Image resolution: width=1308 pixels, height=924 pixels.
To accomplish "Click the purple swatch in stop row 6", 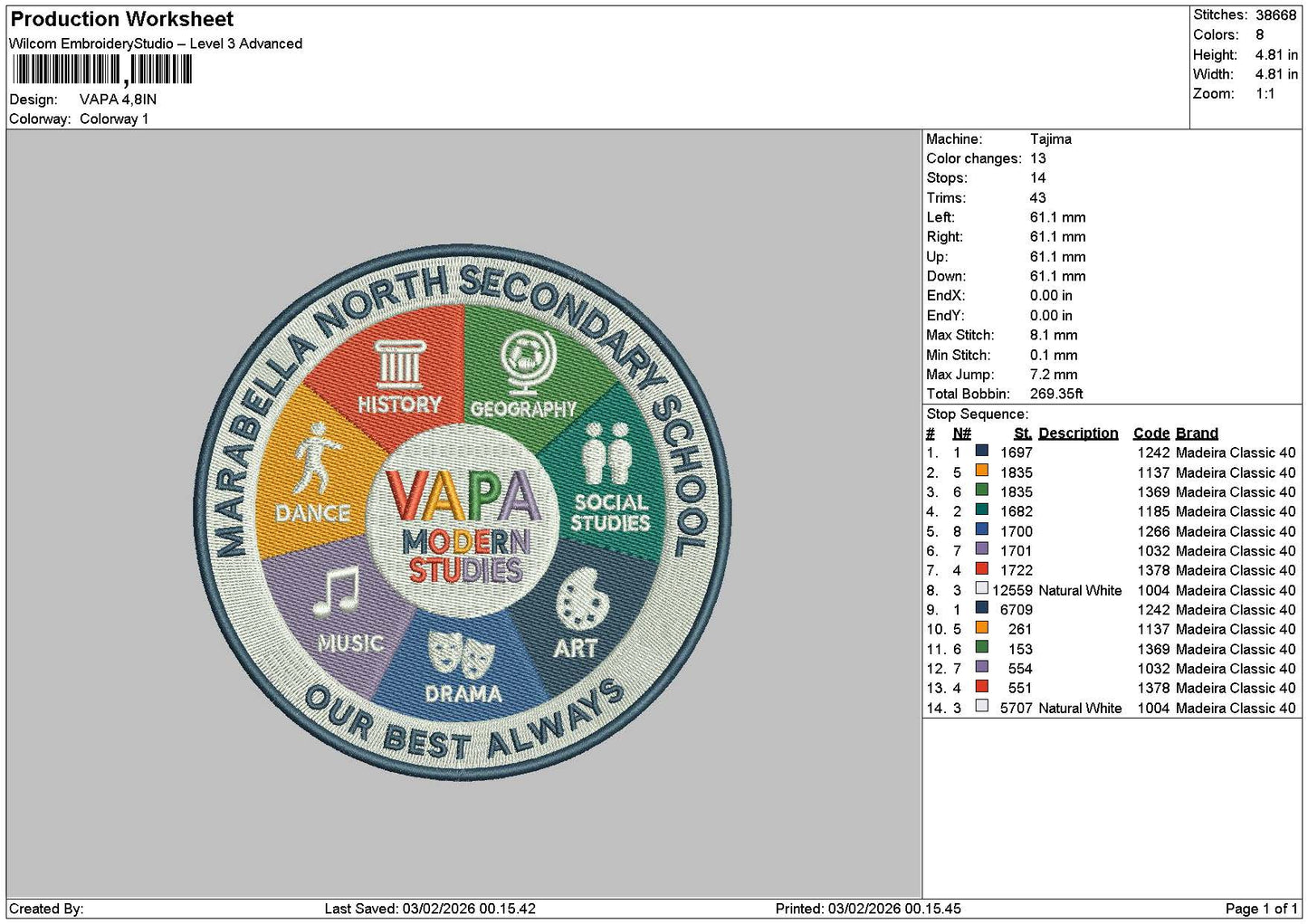I will click(981, 548).
